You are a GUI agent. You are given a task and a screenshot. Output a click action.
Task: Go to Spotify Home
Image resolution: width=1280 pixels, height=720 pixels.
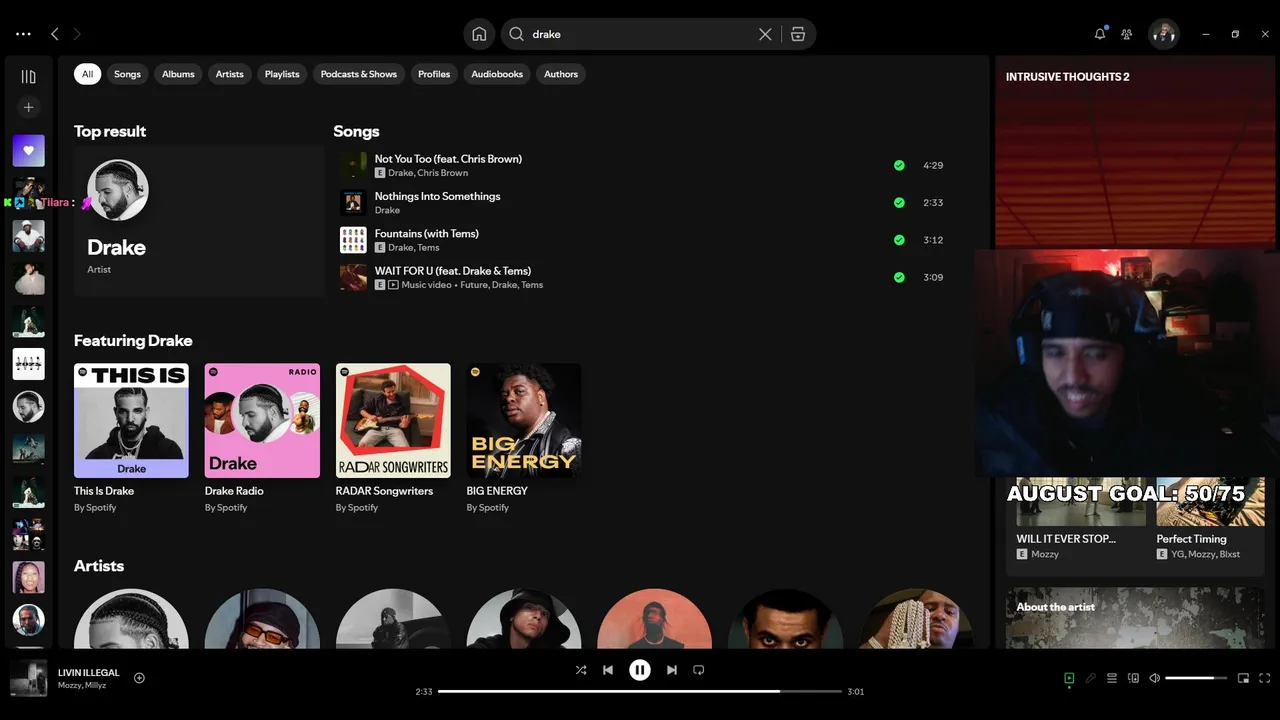(479, 34)
